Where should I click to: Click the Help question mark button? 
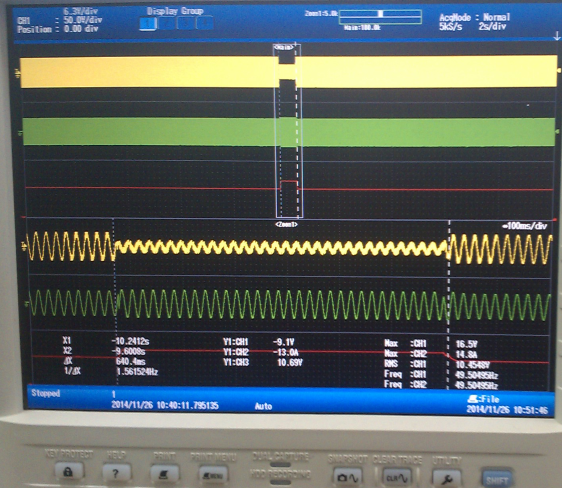point(116,473)
